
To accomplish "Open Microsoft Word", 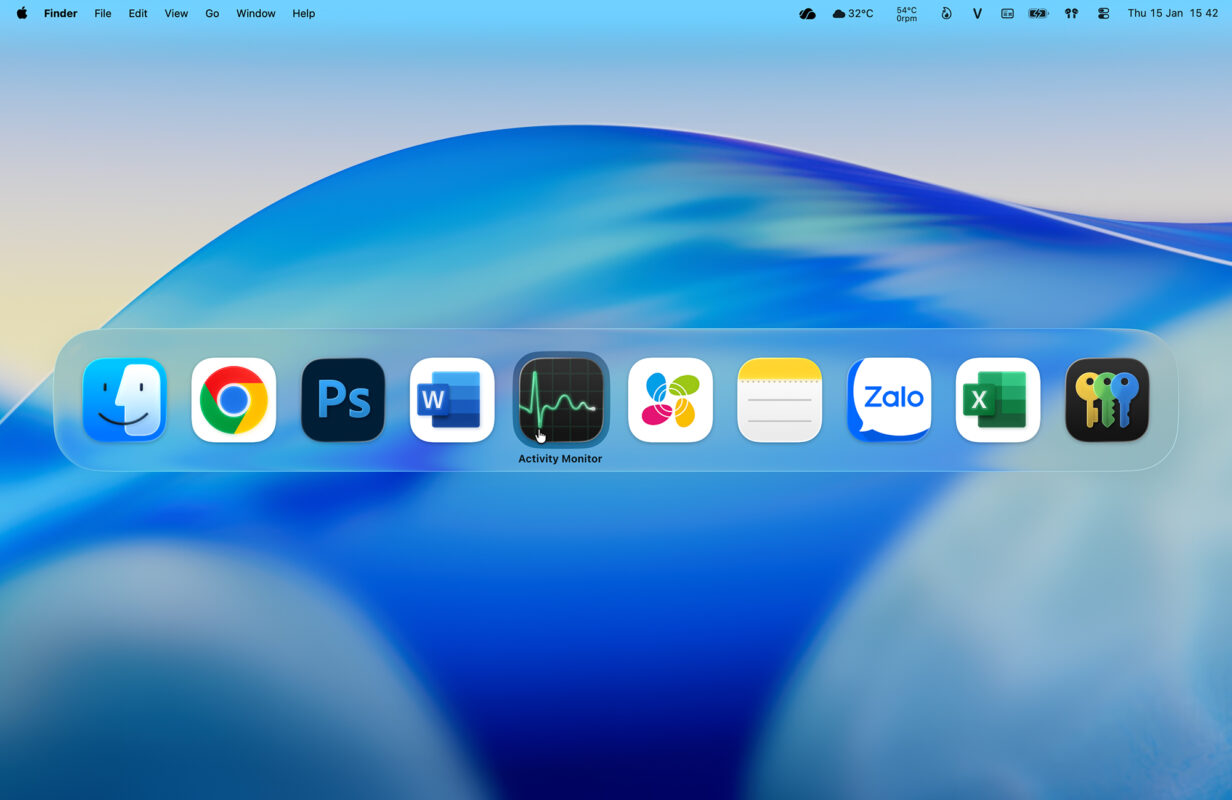I will pyautogui.click(x=451, y=398).
